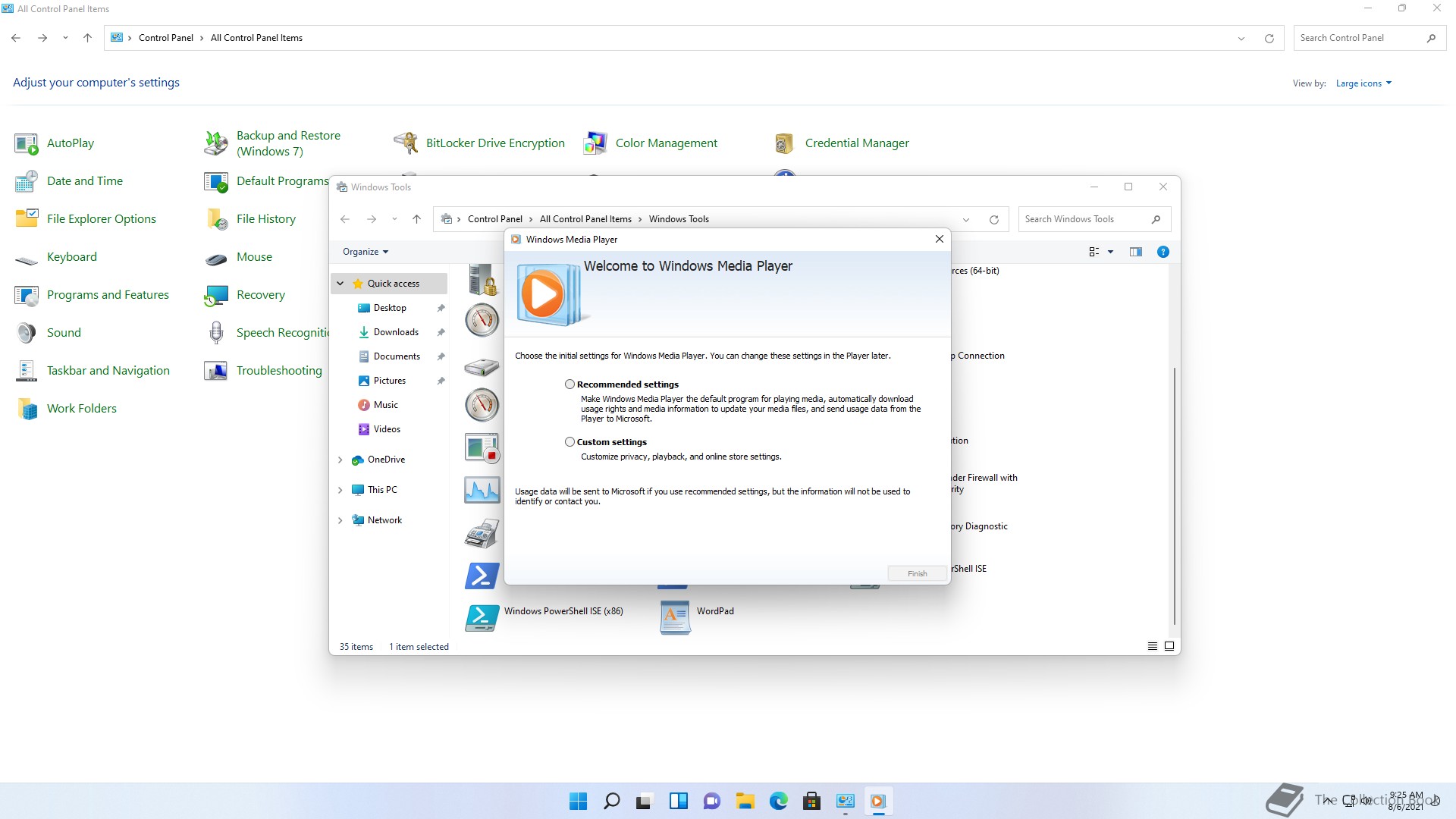Image resolution: width=1456 pixels, height=819 pixels.
Task: Click Windows Tools breadcrumb segment
Action: 679,219
